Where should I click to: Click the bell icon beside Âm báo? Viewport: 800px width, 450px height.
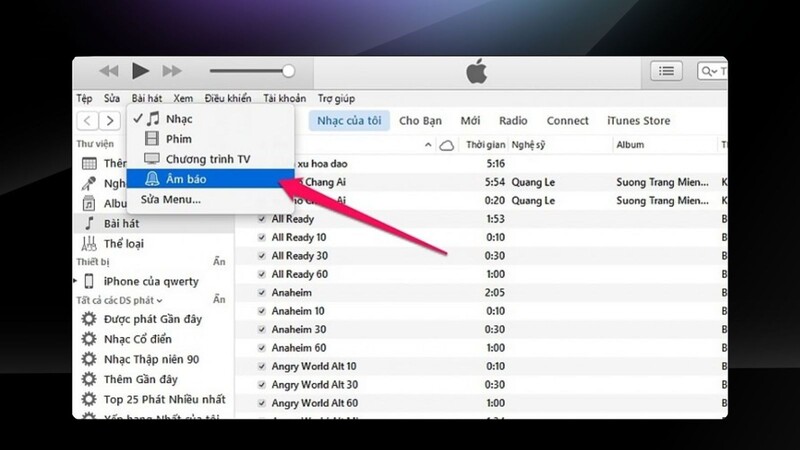[152, 179]
